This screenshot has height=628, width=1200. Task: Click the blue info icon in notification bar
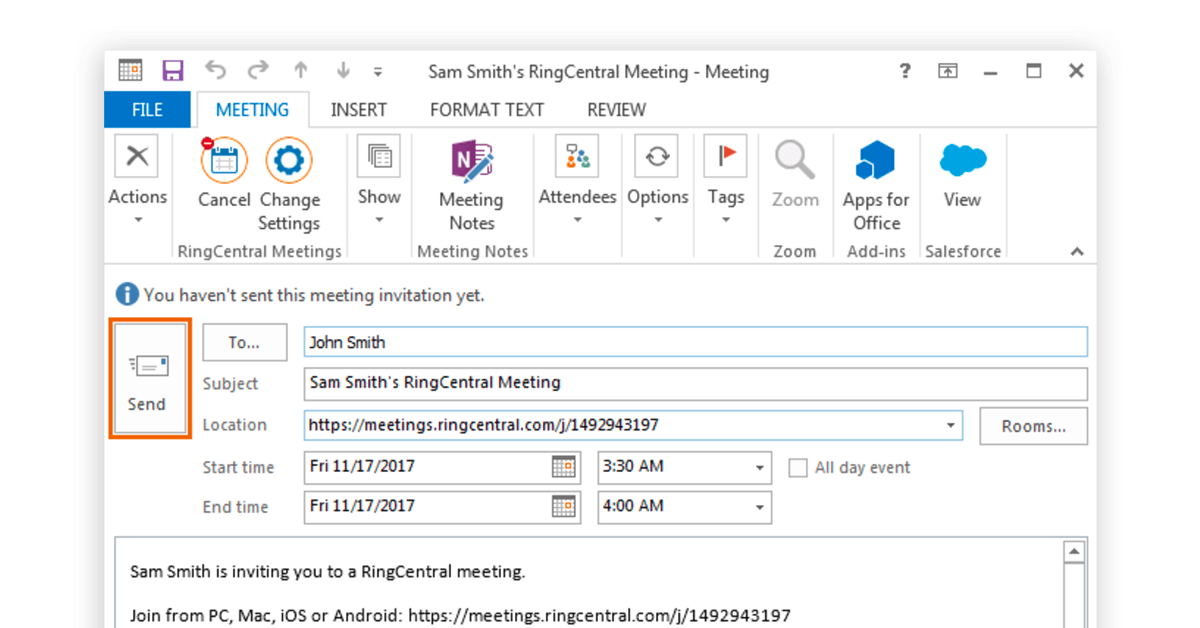pos(127,294)
